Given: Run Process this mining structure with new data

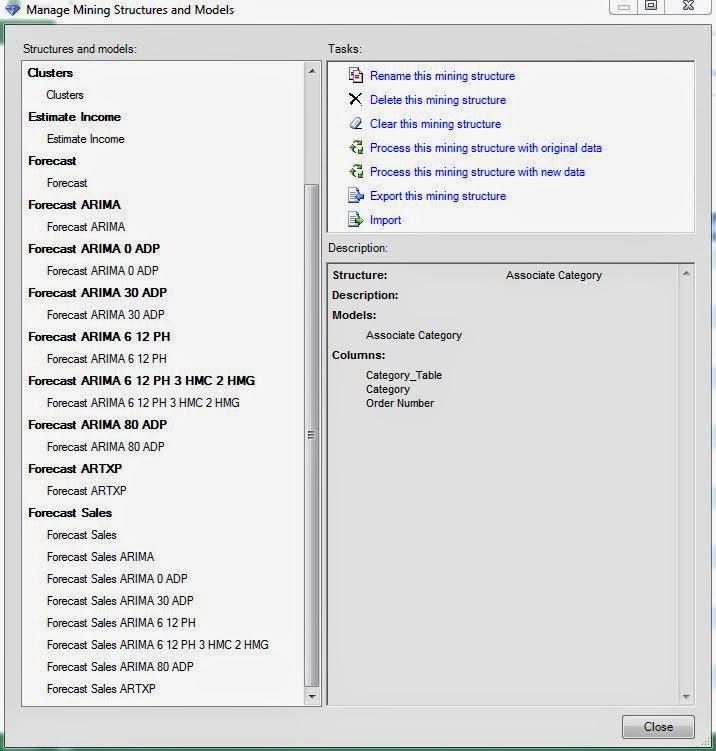Looking at the screenshot, I should tap(477, 171).
